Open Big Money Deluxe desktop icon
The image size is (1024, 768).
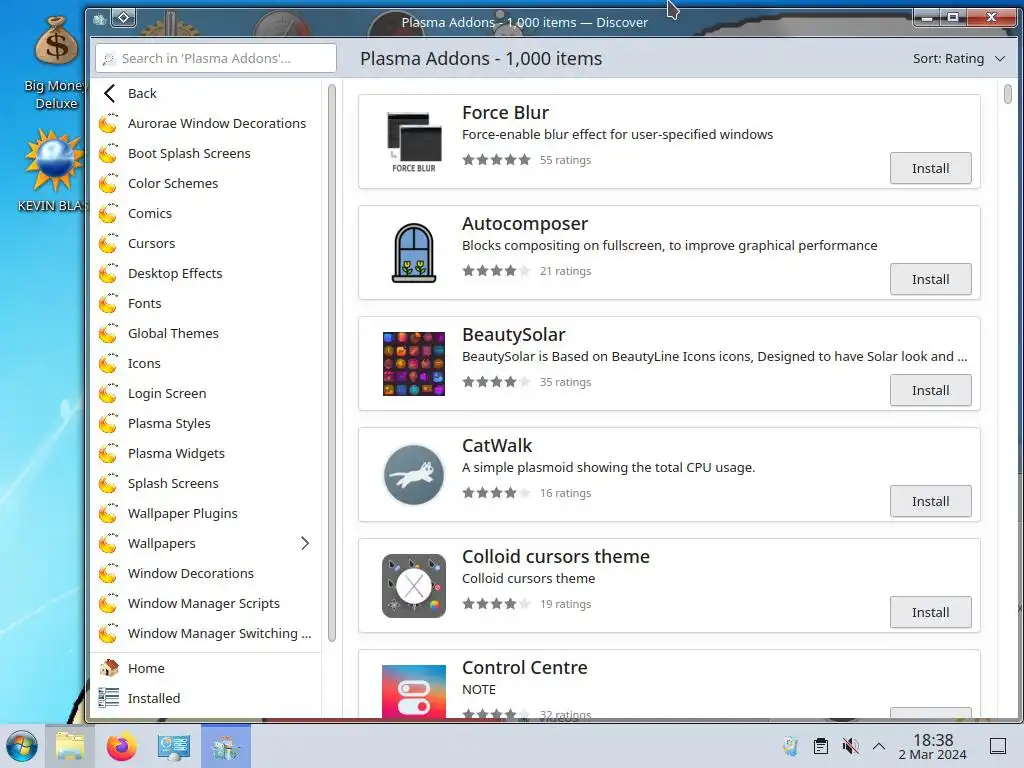pyautogui.click(x=56, y=63)
